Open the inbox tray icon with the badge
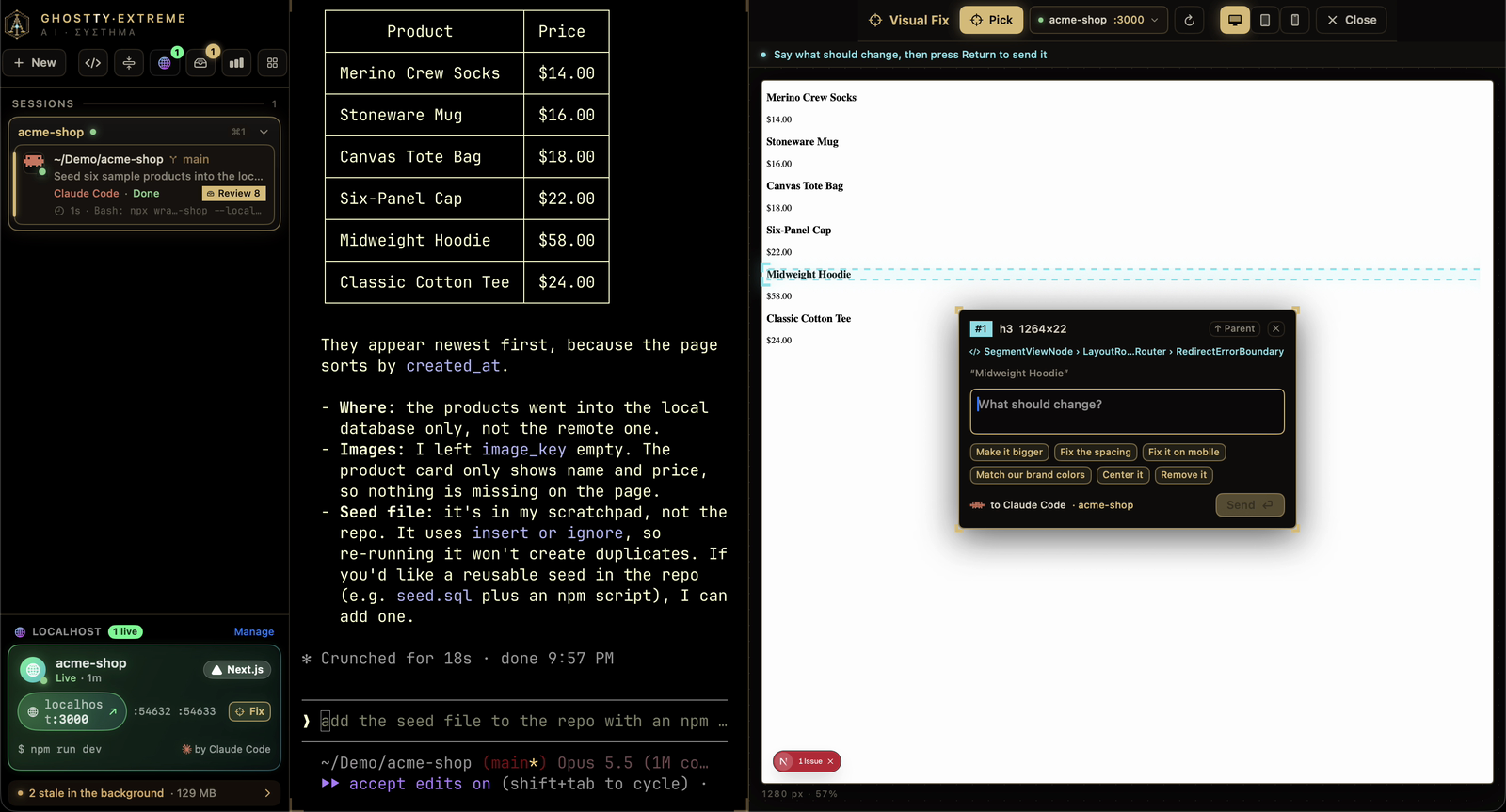This screenshot has width=1506, height=812. [x=200, y=63]
